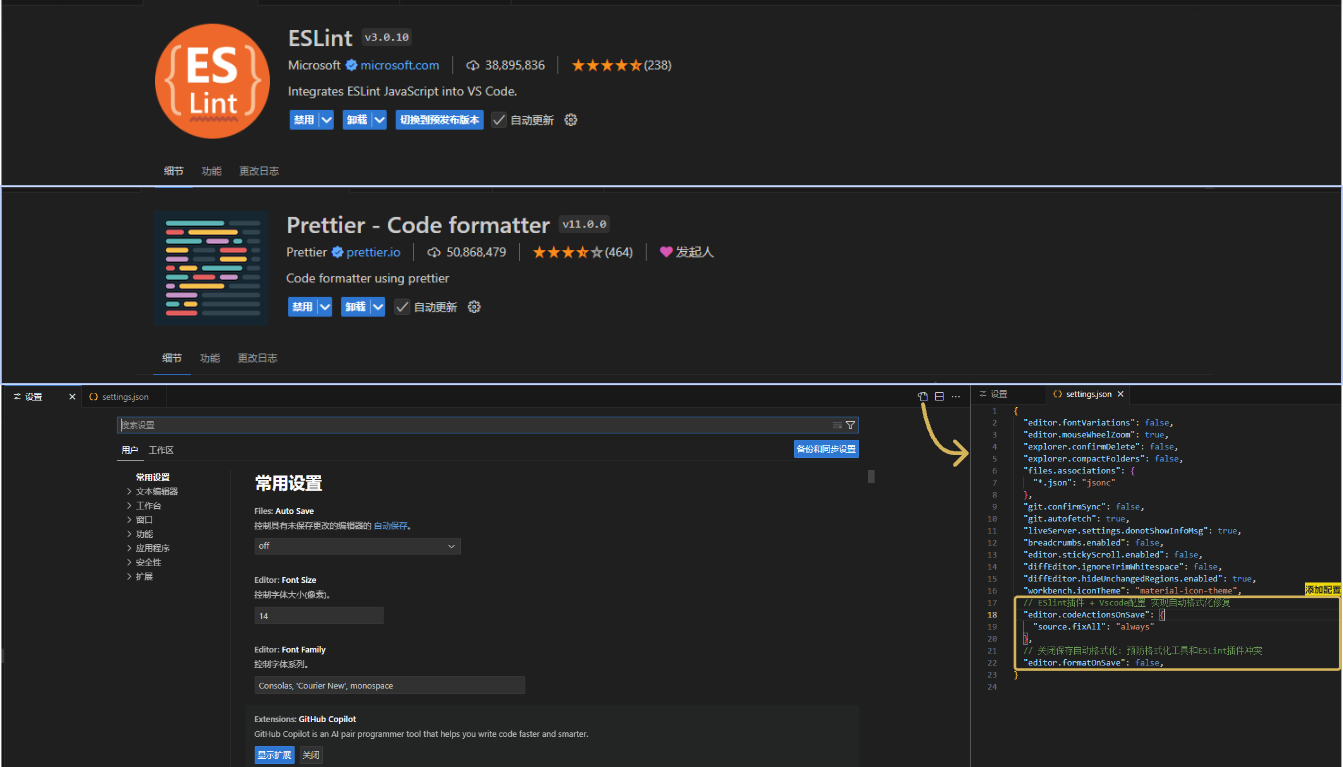
Task: Toggle Prettier 自动更新 checkbox
Action: (x=402, y=307)
